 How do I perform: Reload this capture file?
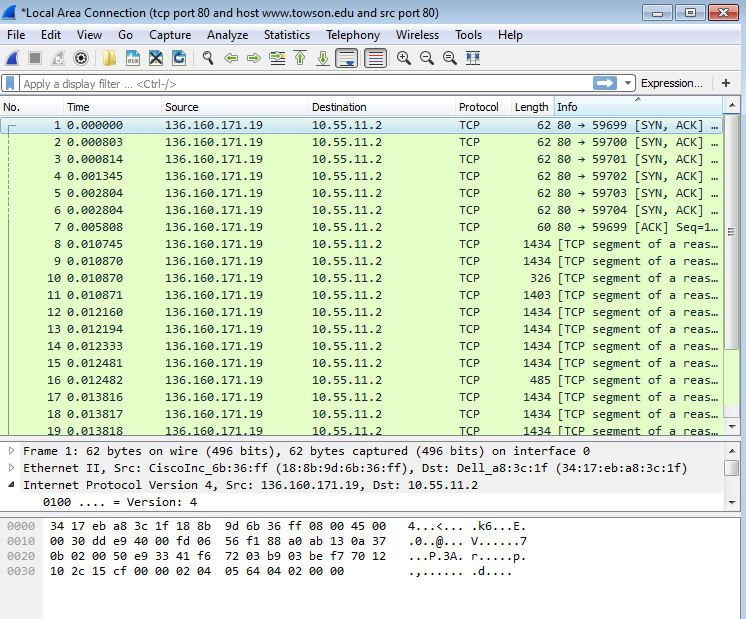click(179, 59)
